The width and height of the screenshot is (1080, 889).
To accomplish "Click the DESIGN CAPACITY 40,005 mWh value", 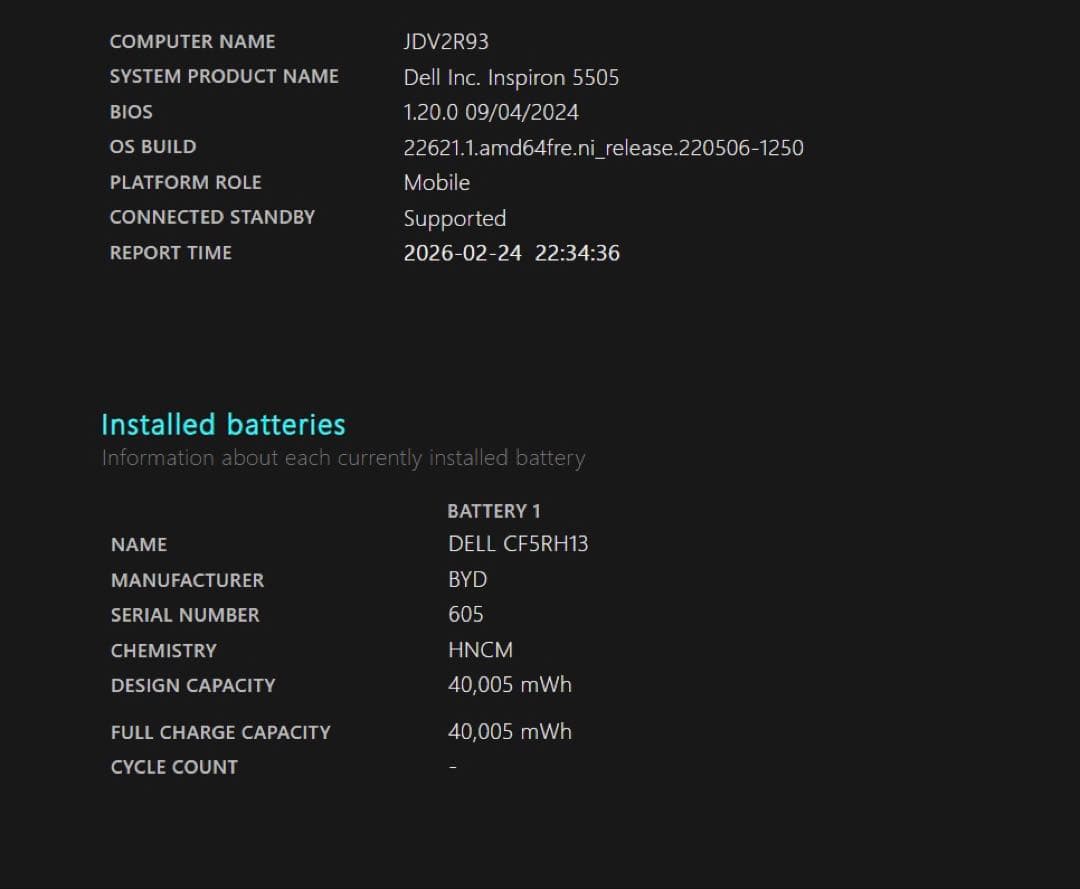I will (509, 685).
